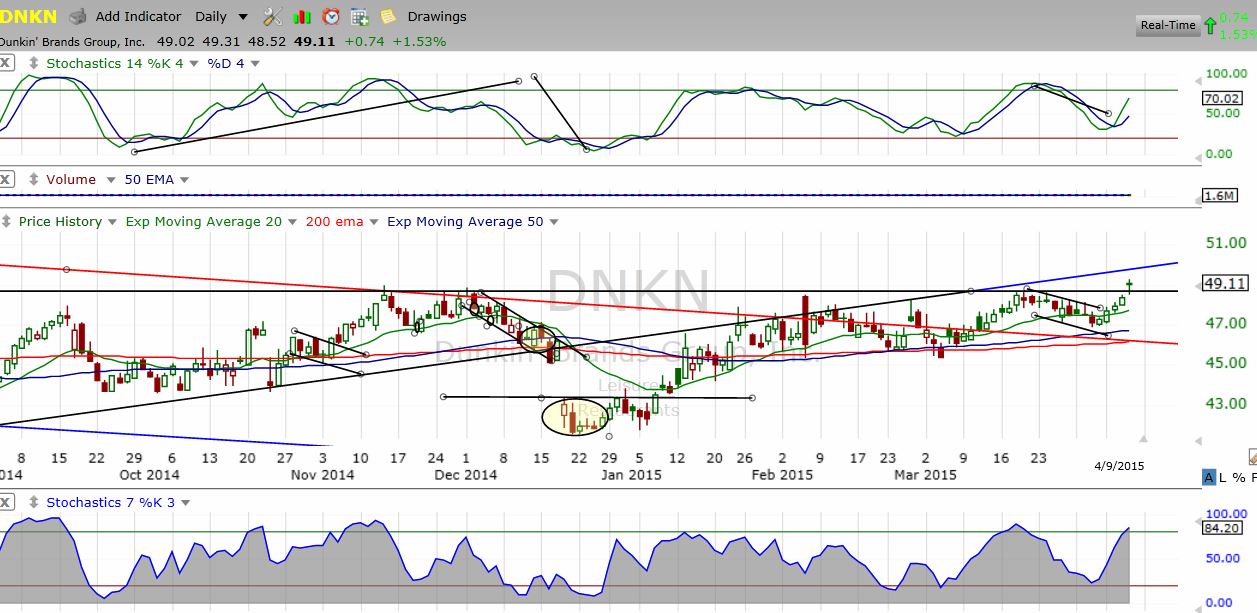This screenshot has height=613, width=1257.
Task: Click the Real-Time button
Action: pos(1167,26)
